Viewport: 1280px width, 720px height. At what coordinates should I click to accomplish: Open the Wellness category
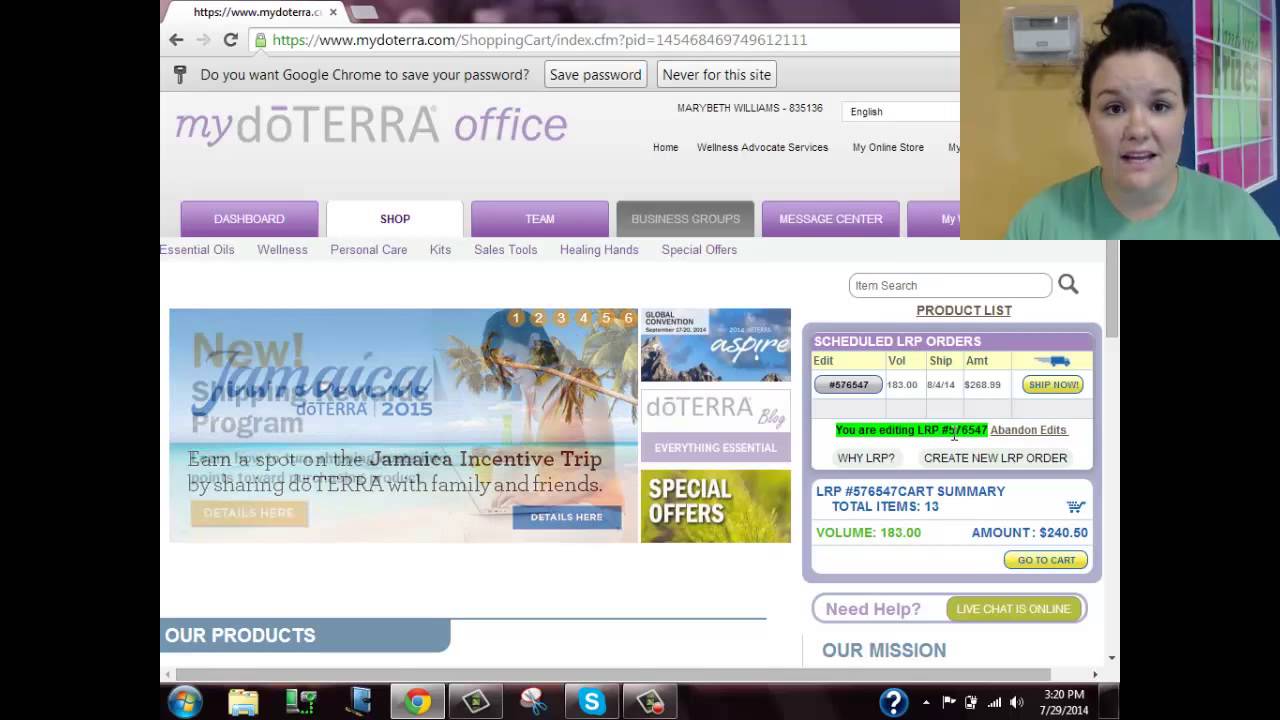pyautogui.click(x=282, y=250)
